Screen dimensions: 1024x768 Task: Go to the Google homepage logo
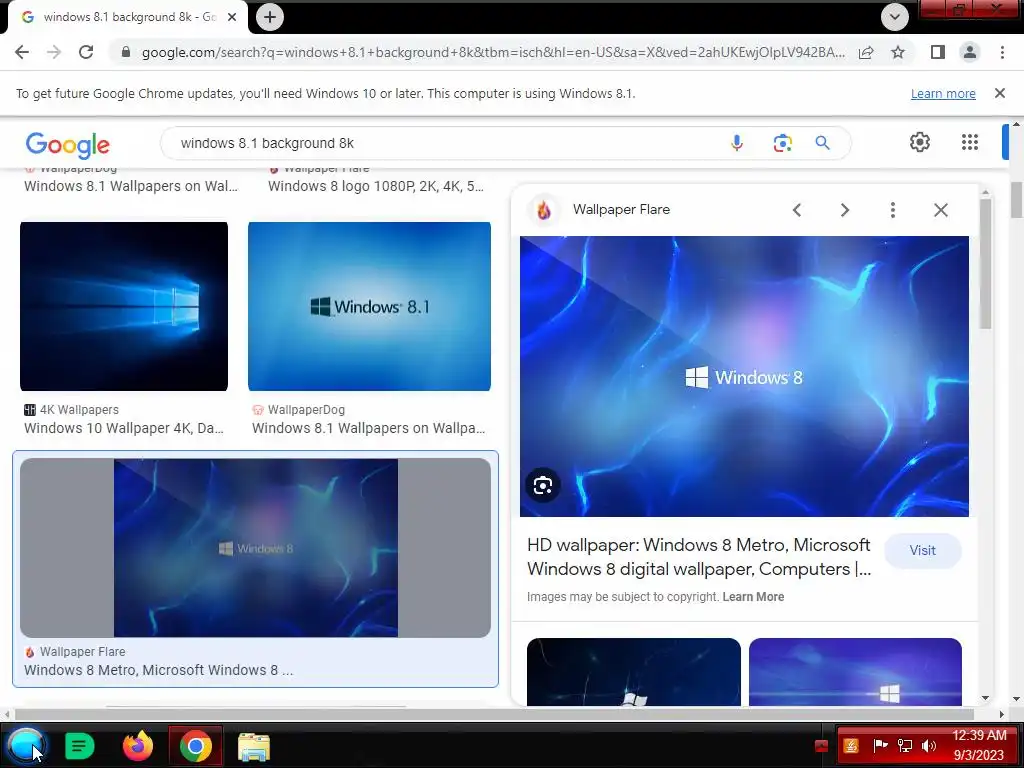(x=67, y=145)
